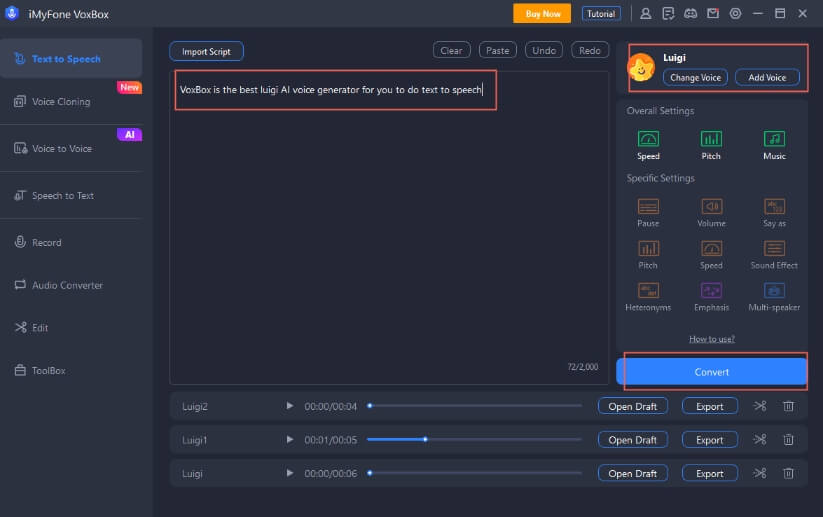The width and height of the screenshot is (823, 517).
Task: Select Pitch under Specific Settings
Action: (648, 254)
